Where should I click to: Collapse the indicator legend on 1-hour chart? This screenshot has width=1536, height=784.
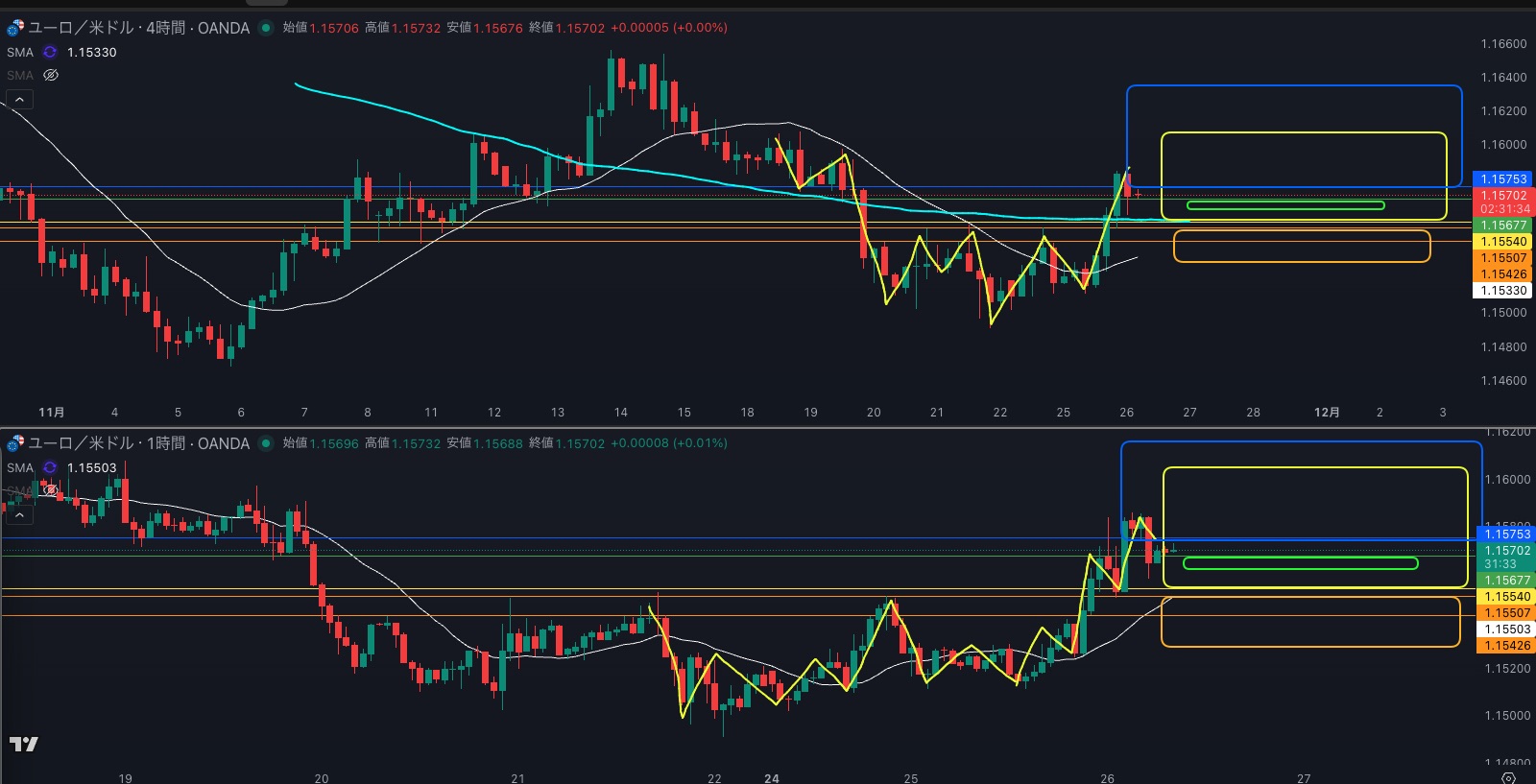pos(19,515)
